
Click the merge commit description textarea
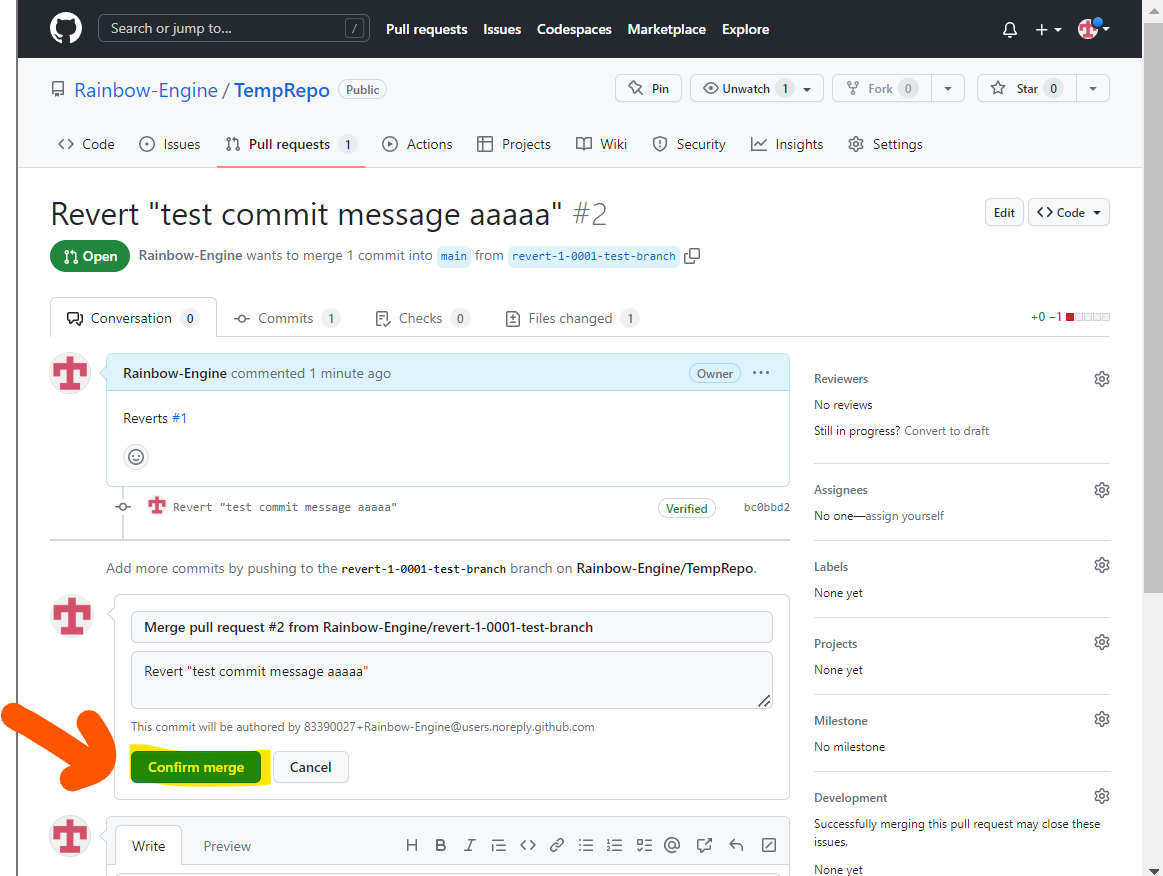(x=452, y=680)
